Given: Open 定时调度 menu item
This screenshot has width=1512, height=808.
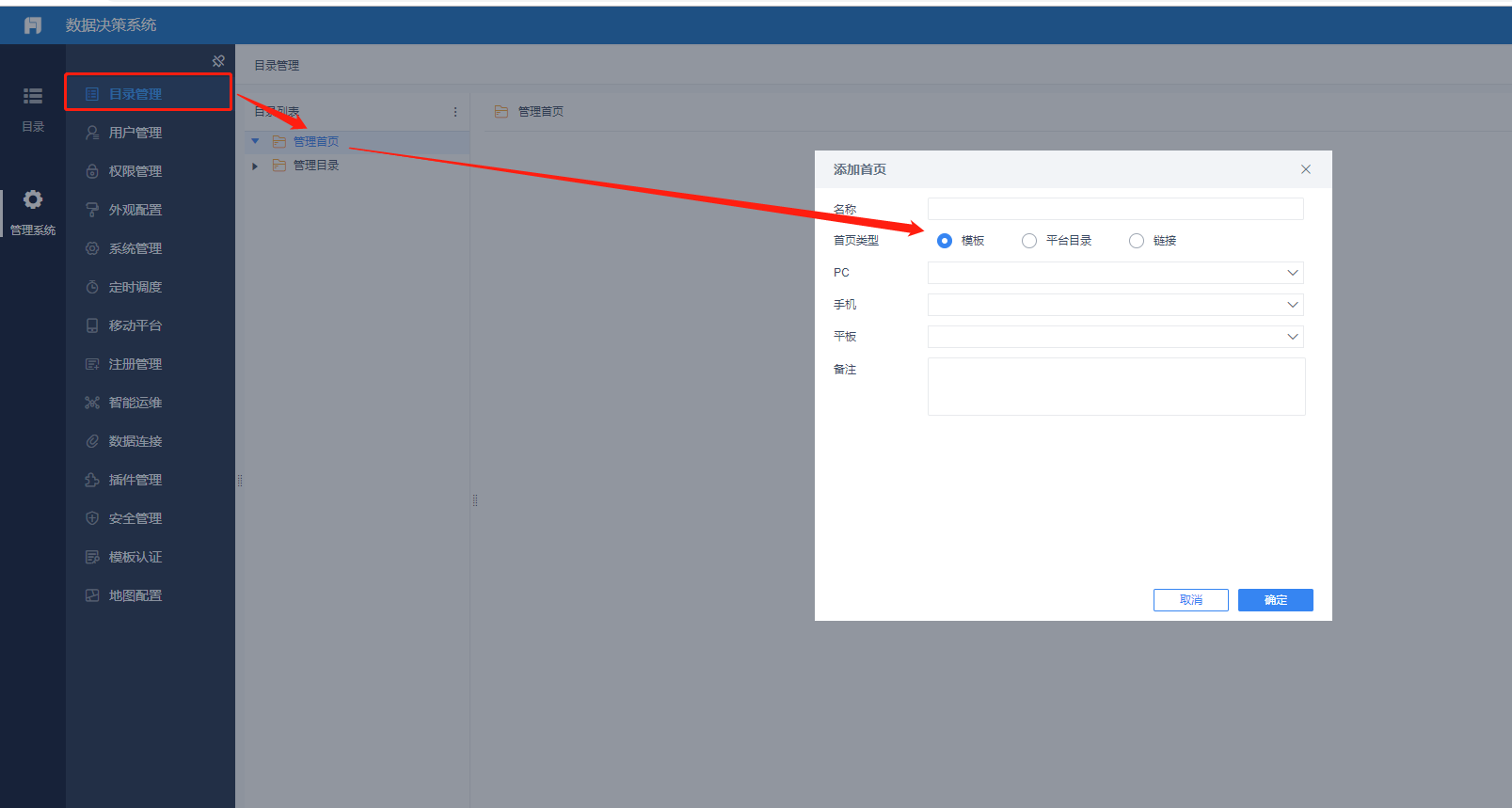Looking at the screenshot, I should pos(149,287).
